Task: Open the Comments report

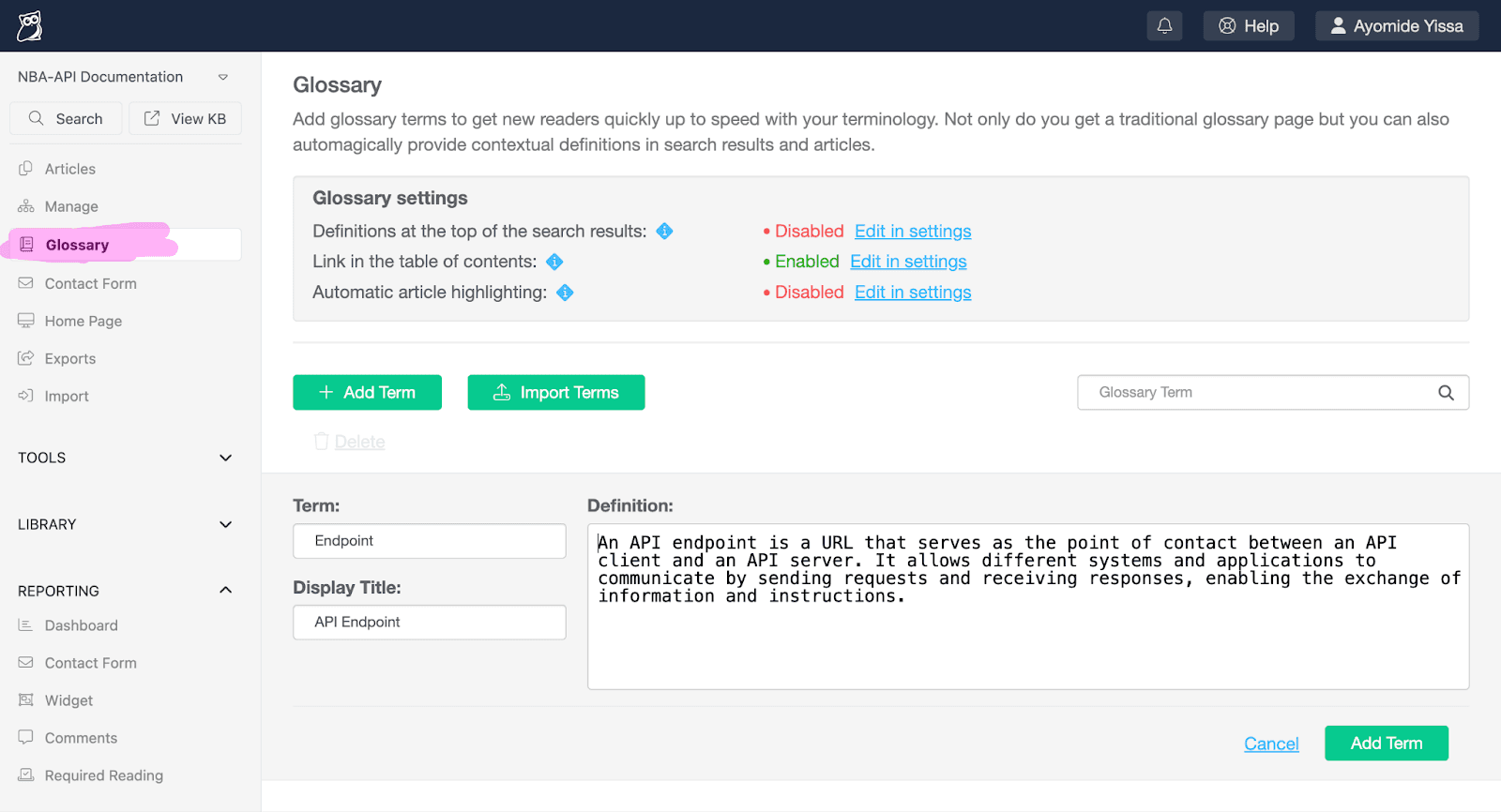Action: pyautogui.click(x=81, y=738)
